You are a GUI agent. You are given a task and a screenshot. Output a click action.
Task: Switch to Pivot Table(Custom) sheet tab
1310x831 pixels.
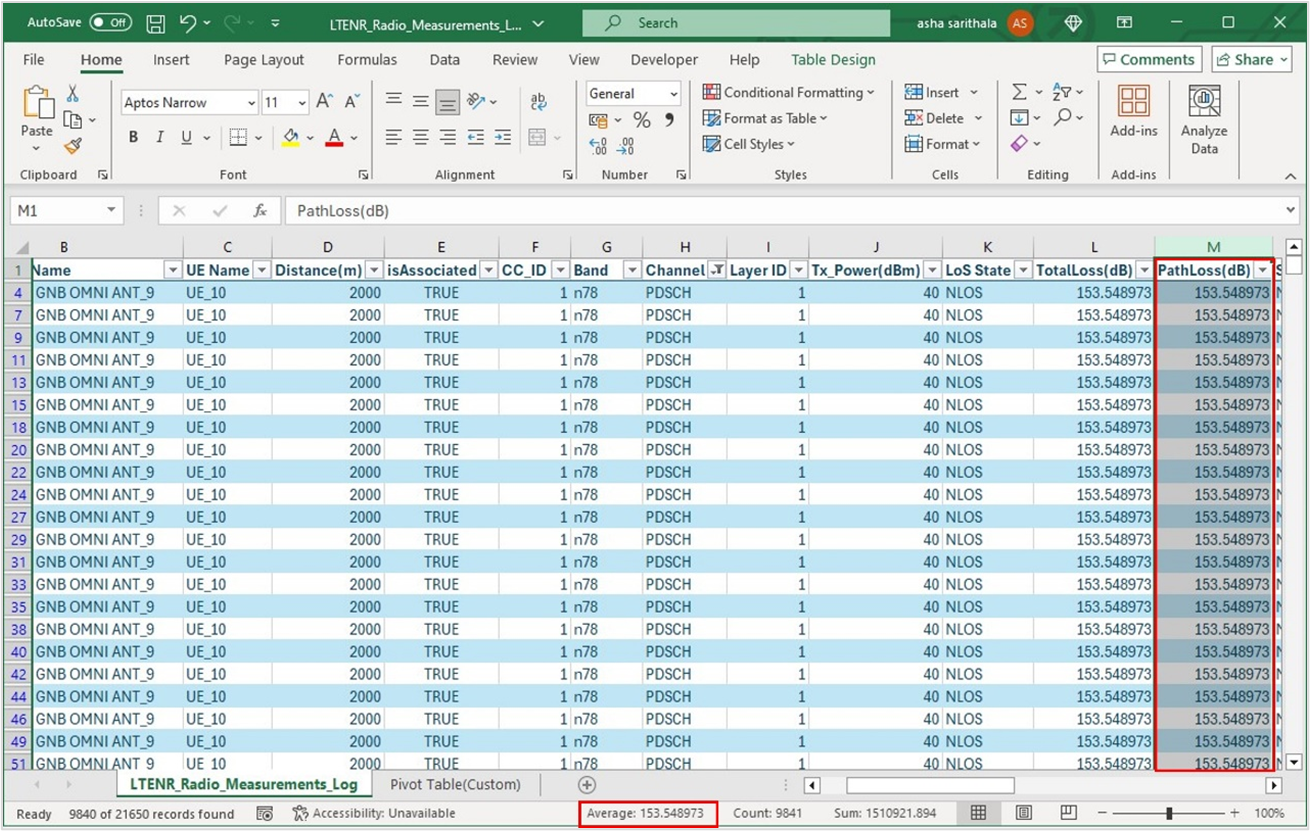(455, 785)
